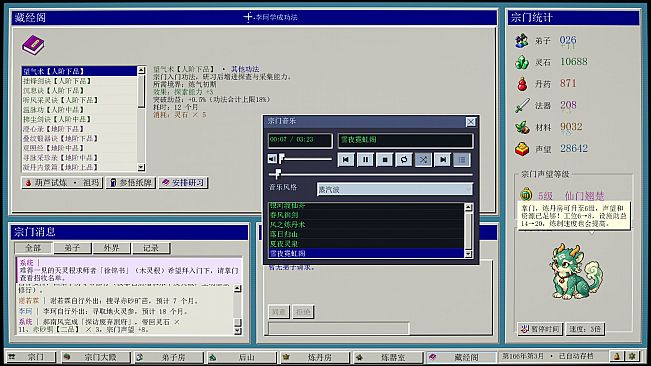
Task: Click skill list scroll down arrow
Action: (x=141, y=167)
